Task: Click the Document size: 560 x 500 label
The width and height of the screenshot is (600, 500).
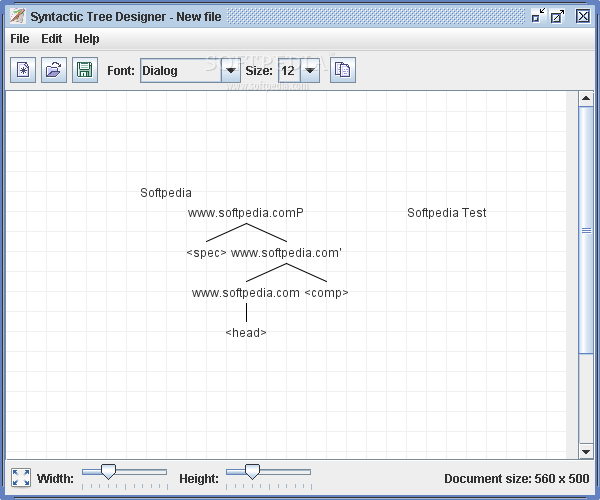Action: tap(517, 478)
